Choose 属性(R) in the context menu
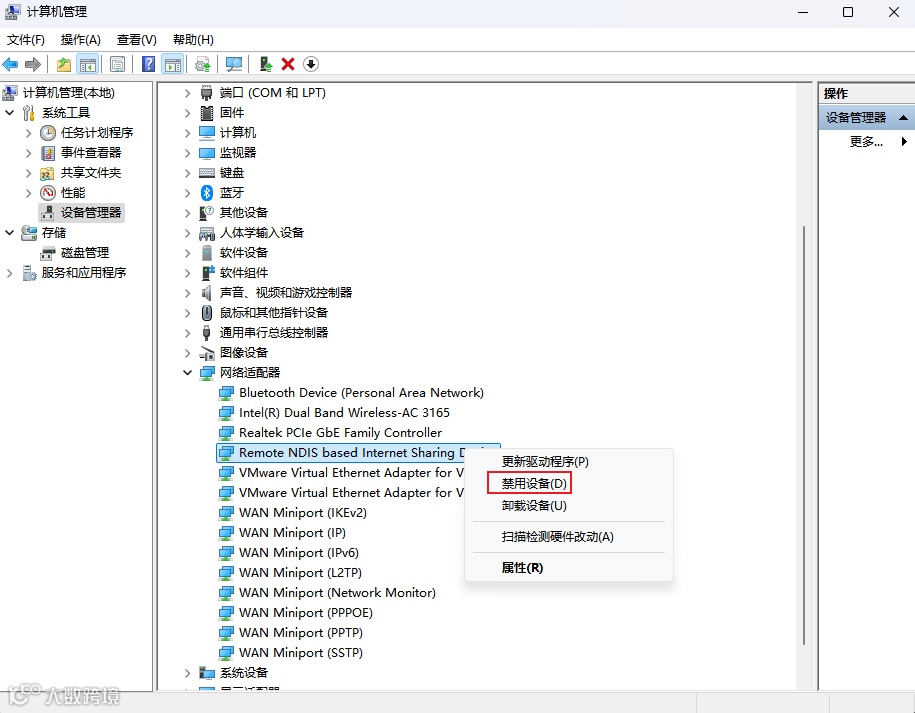Viewport: 915px width, 713px height. pyautogui.click(x=522, y=568)
